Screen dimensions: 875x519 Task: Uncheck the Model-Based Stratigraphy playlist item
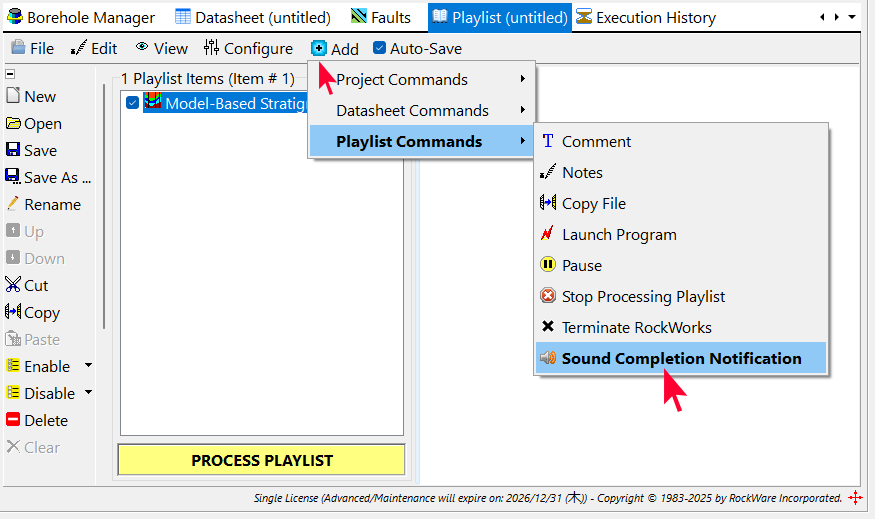tap(133, 102)
